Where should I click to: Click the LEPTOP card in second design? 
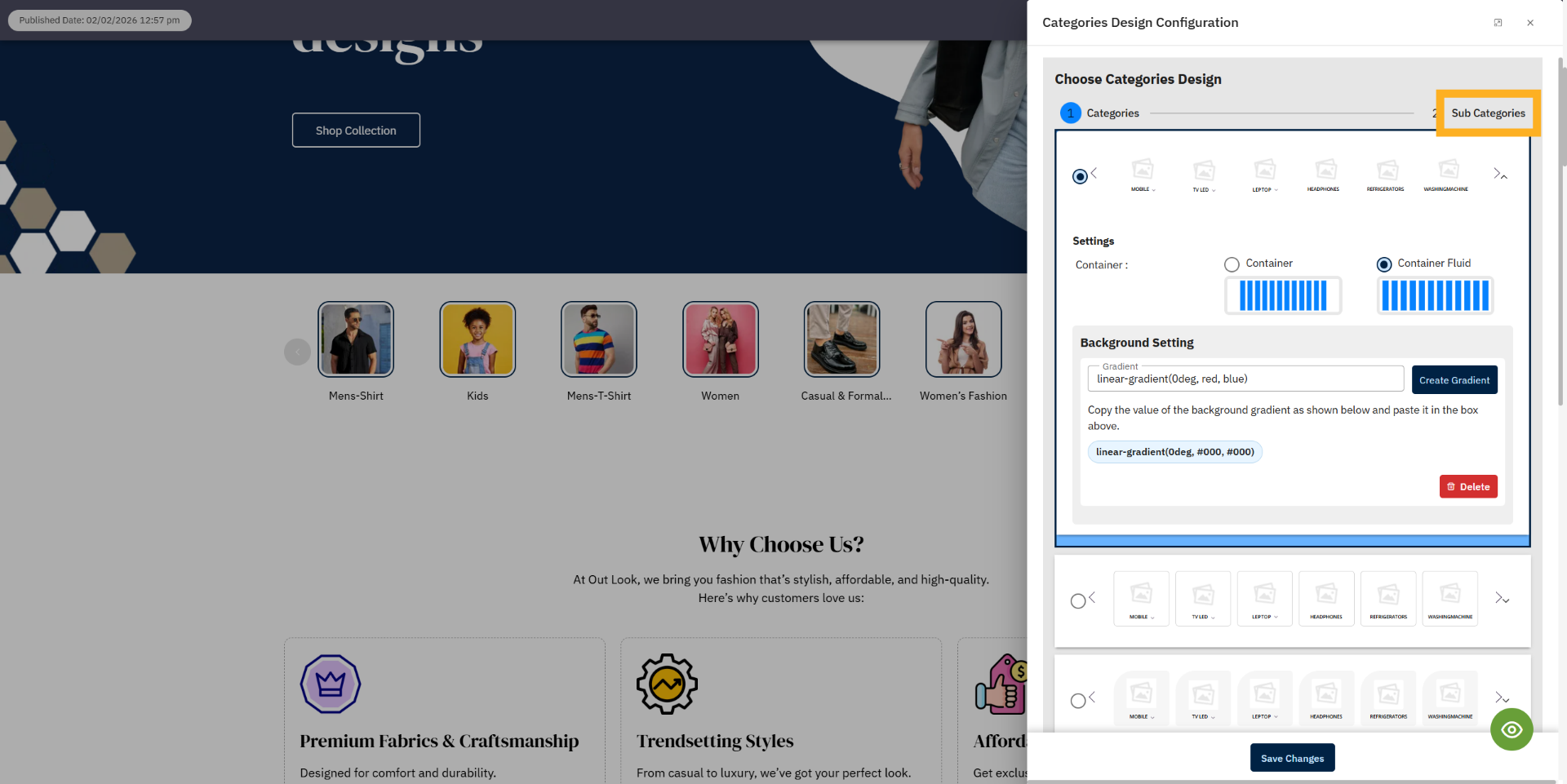click(1265, 599)
